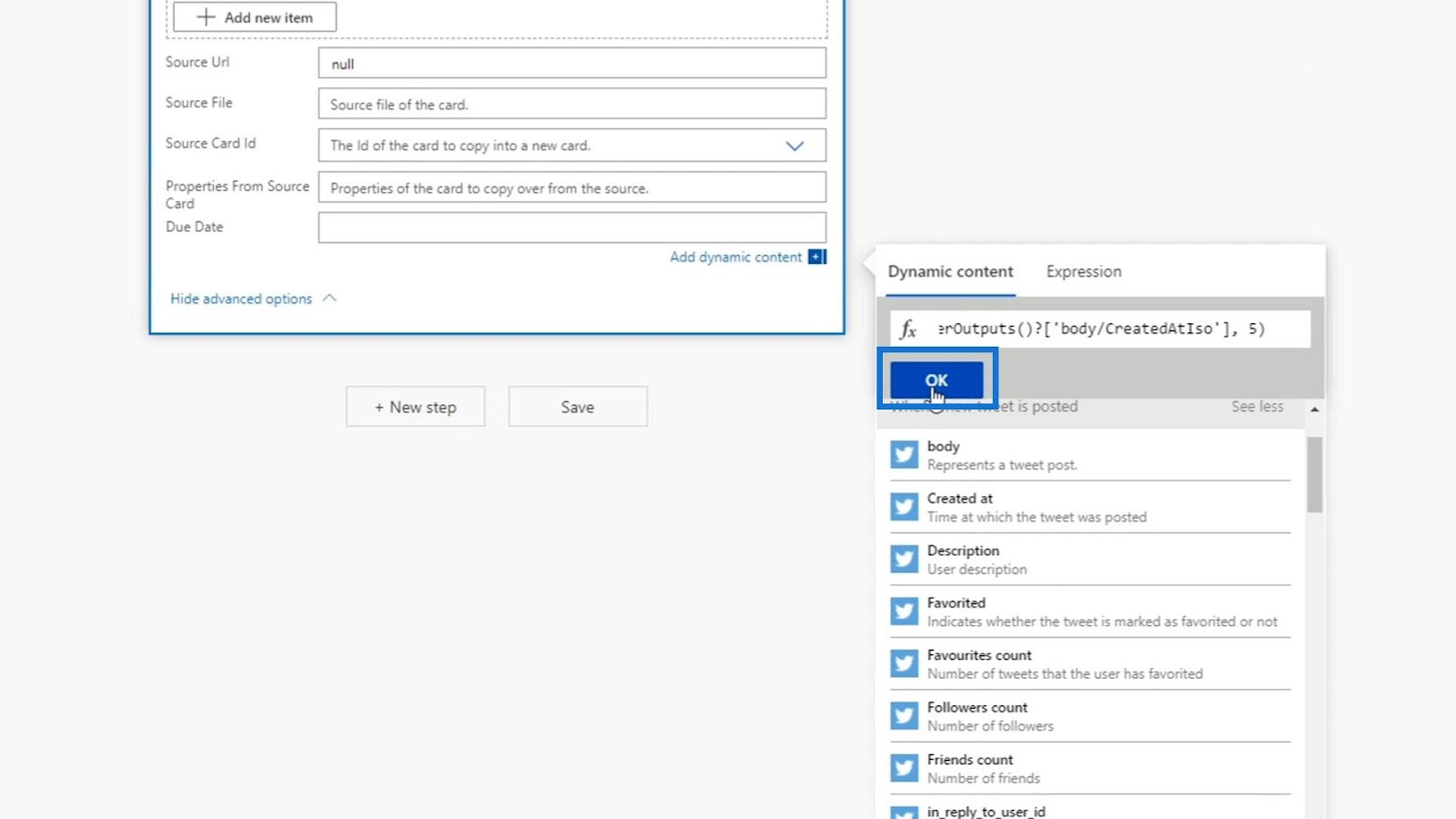Select the Favorited dynamic content item
Viewport: 1456px width, 819px height.
1090,612
